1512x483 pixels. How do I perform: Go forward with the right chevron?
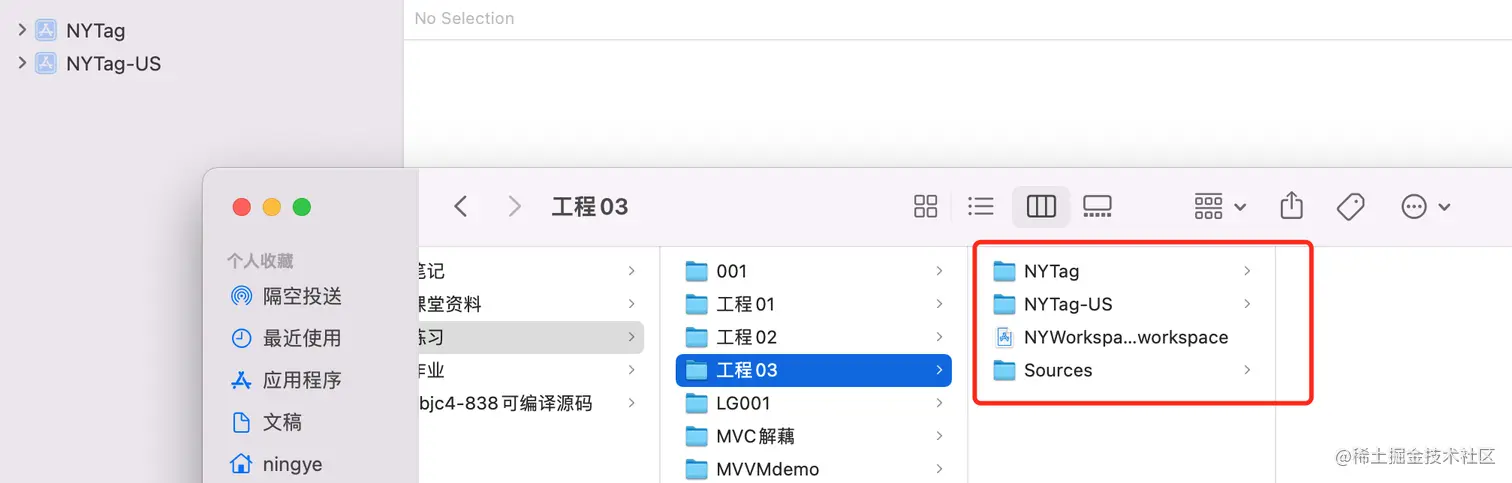pyautogui.click(x=515, y=207)
